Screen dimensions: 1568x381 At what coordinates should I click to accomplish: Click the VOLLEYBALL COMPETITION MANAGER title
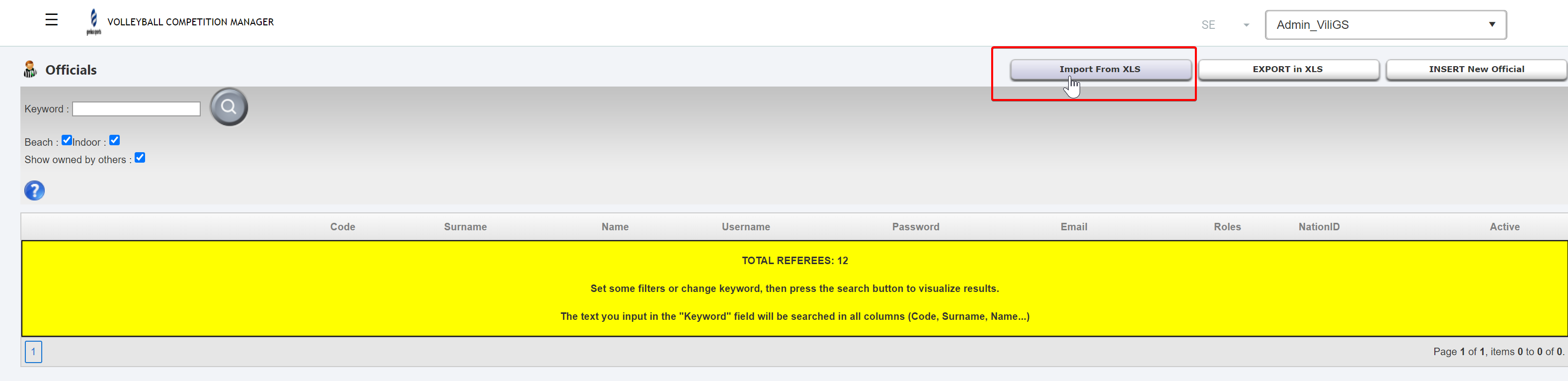click(190, 22)
